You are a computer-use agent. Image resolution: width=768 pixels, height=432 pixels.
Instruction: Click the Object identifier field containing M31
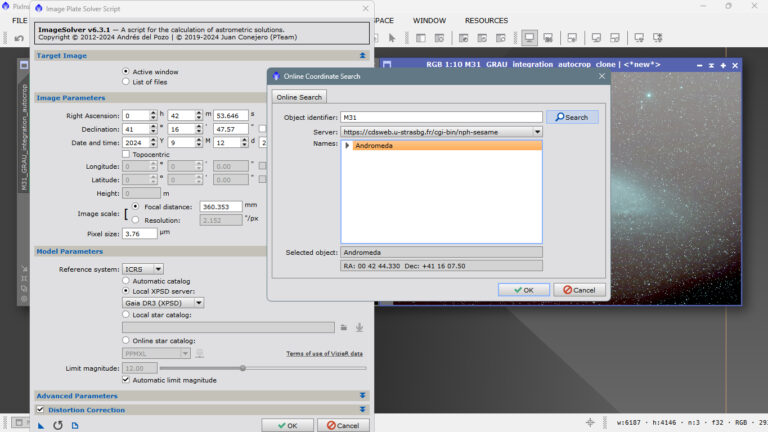click(x=441, y=117)
